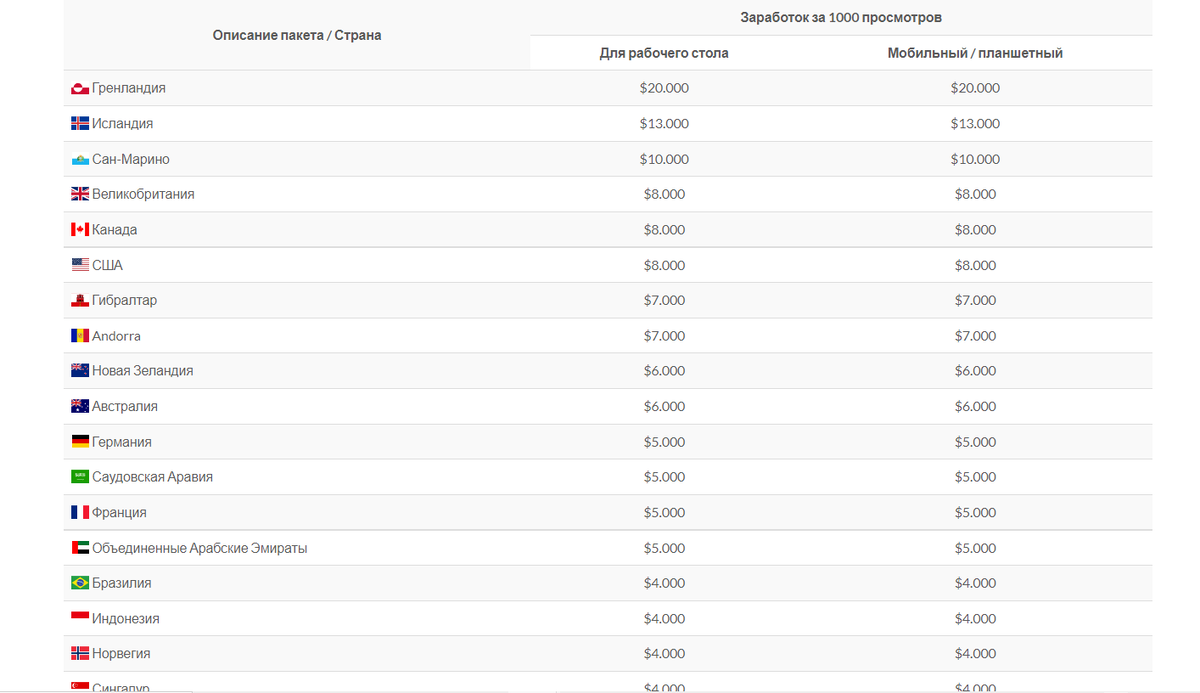
Task: Select the country name 'Великобритания'
Action: [x=143, y=194]
